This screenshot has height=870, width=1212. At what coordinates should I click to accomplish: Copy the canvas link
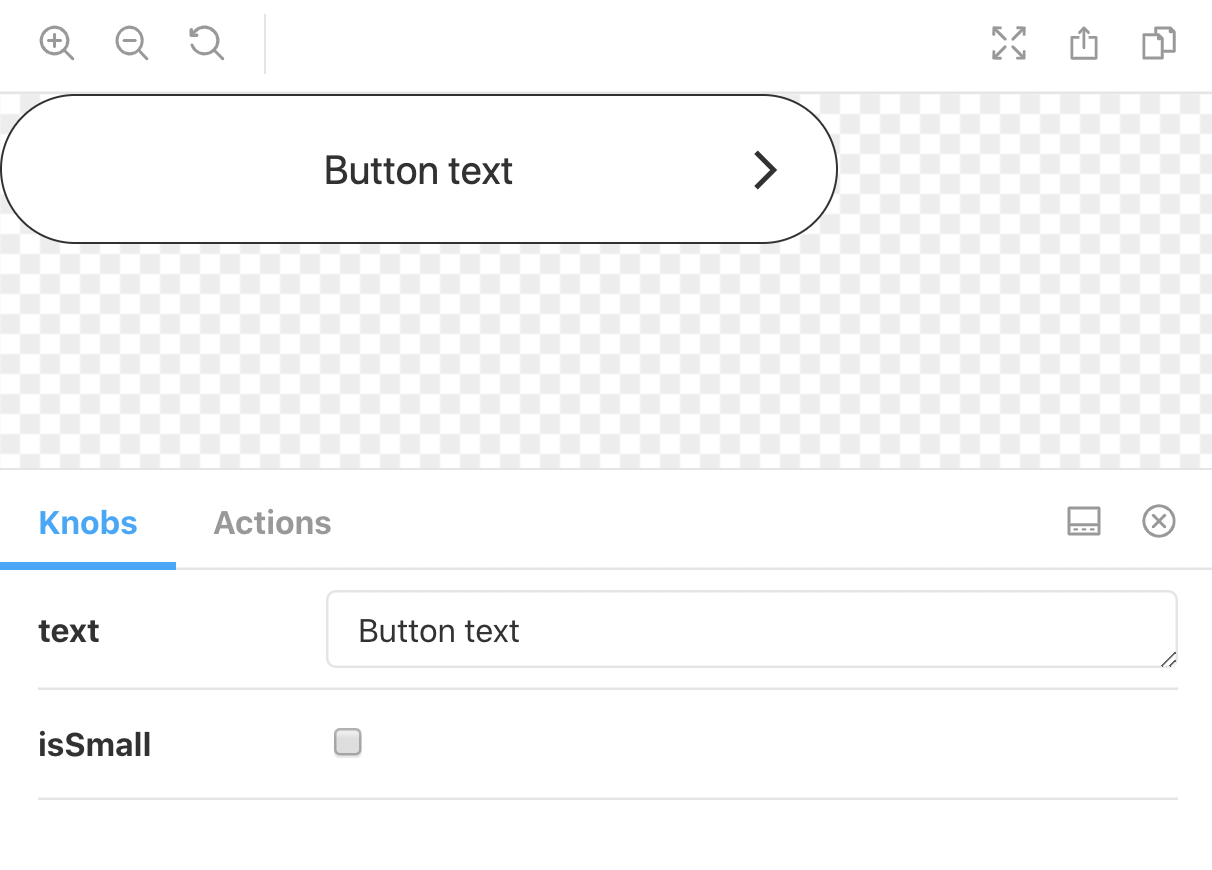[x=1159, y=44]
